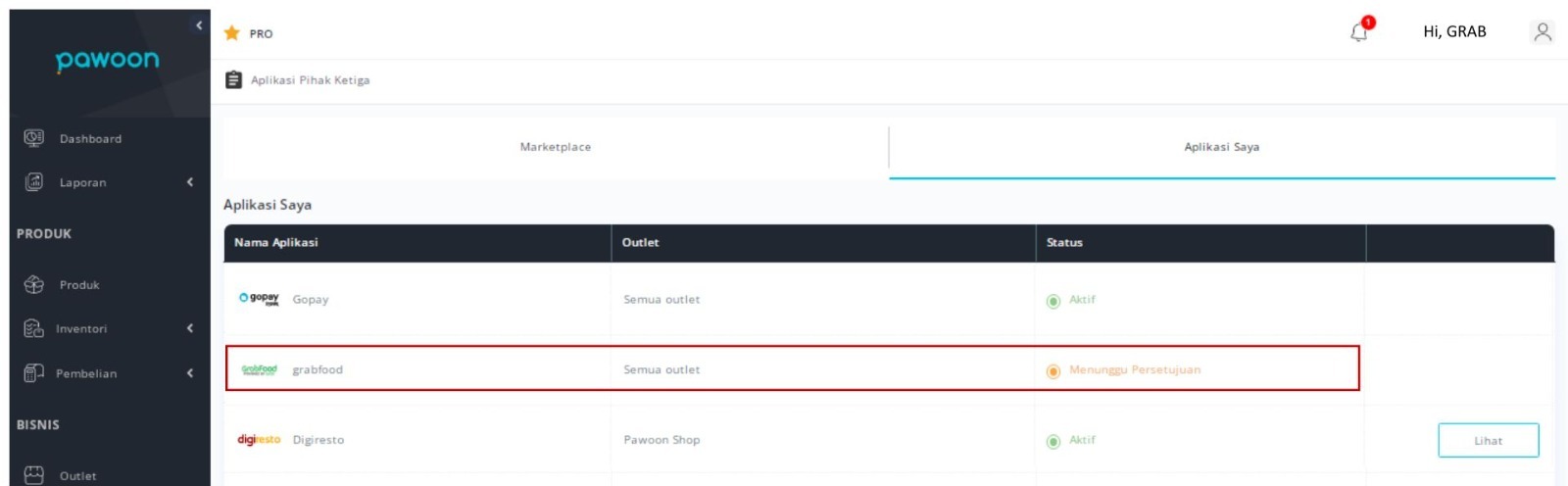The height and width of the screenshot is (486, 1568).
Task: Click the Inventori sidebar icon
Action: click(x=33, y=328)
